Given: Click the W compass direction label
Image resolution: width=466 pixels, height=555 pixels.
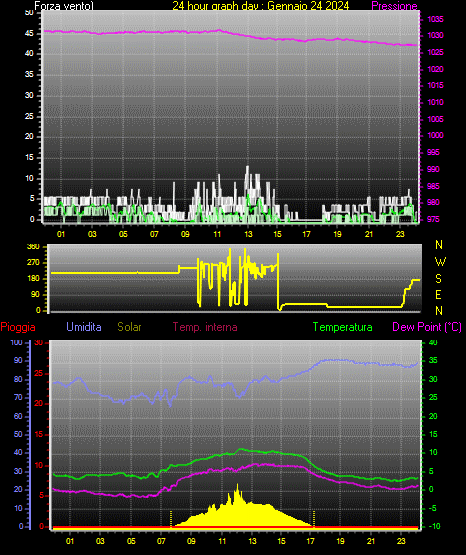Looking at the screenshot, I should click(440, 262).
